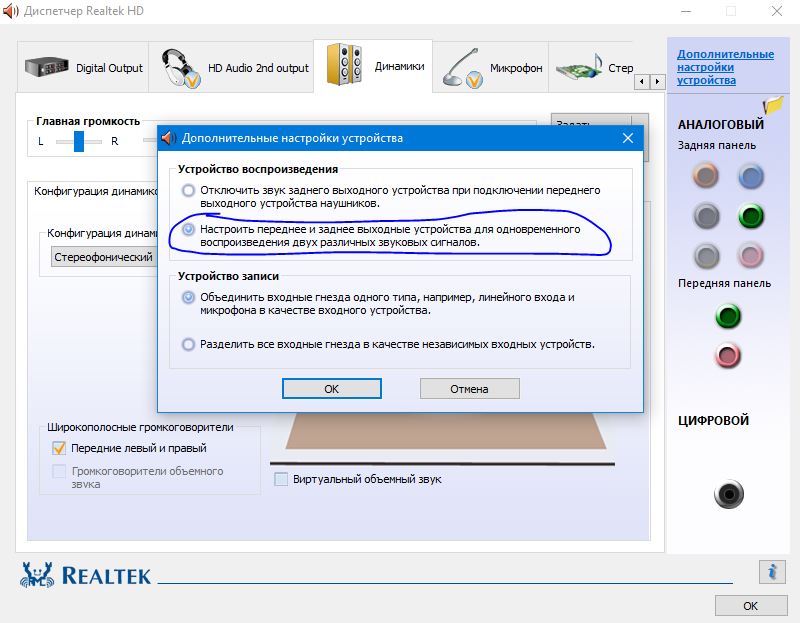Click 'Устройство воспроизведения' group label
This screenshot has width=800, height=623.
coord(258,169)
